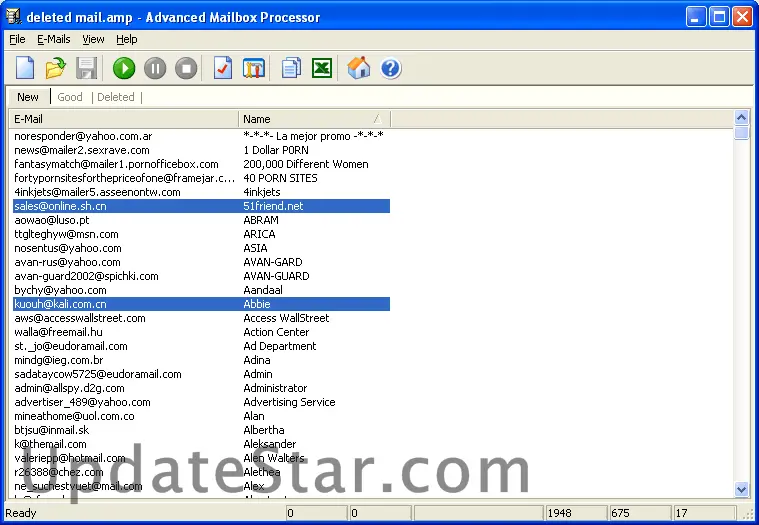Select the sales@online.sh.cn row
This screenshot has height=525, width=759.
[201, 206]
